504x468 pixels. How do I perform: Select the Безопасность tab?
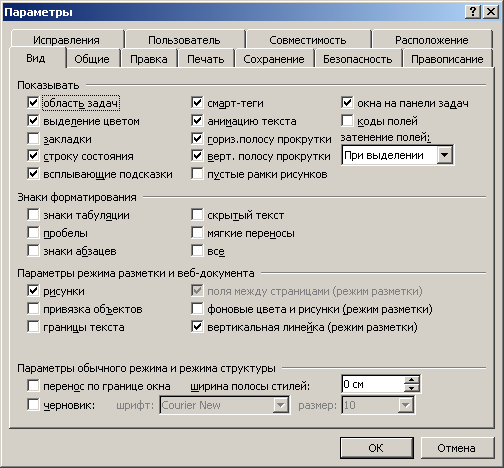[357, 59]
